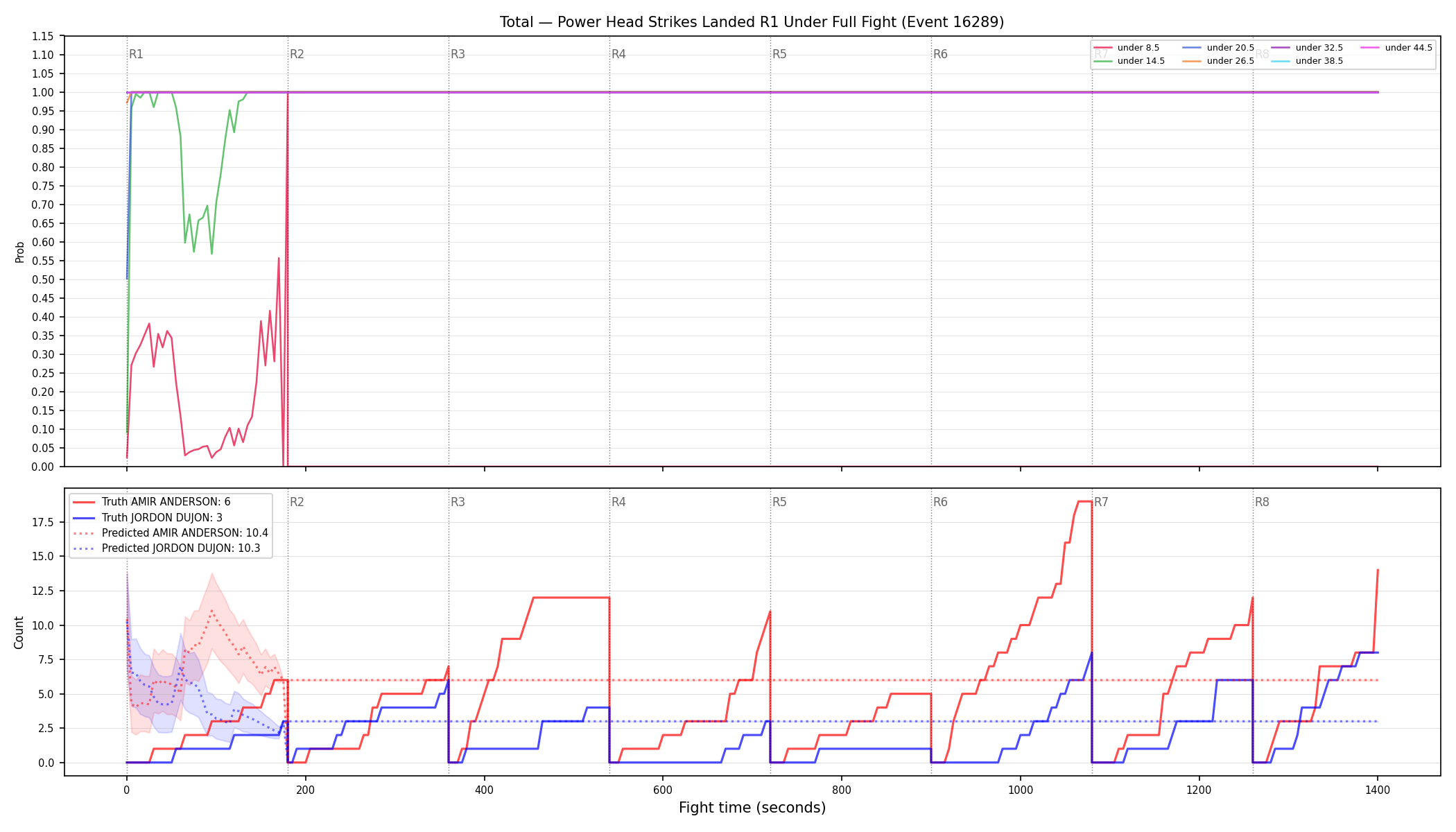Click the 0.50 tick on the Prob axis
The width and height of the screenshot is (1456, 832).
coord(43,279)
